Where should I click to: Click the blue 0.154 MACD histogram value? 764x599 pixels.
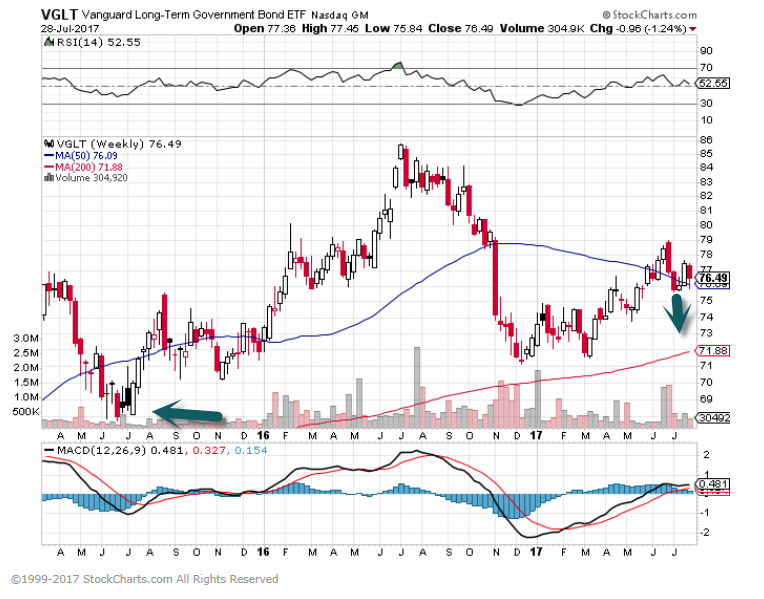(x=251, y=450)
